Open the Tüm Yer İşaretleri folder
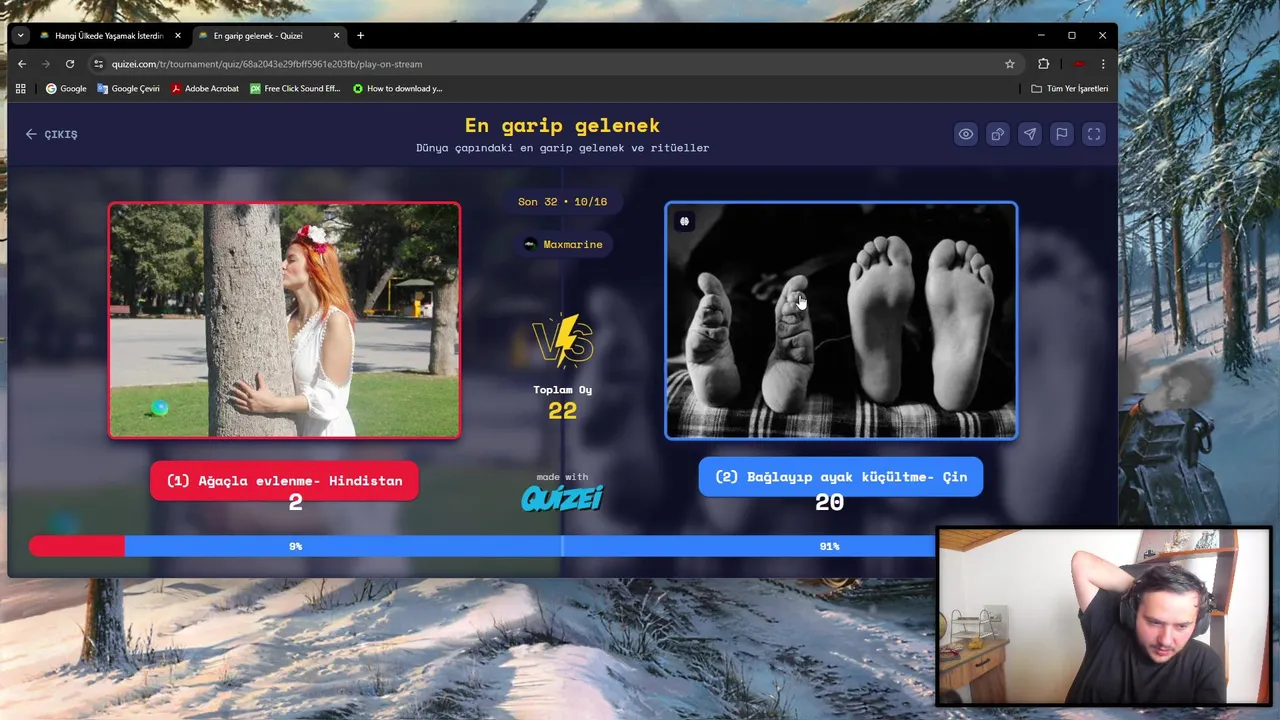Screen dimensions: 1280x720 1070,89
